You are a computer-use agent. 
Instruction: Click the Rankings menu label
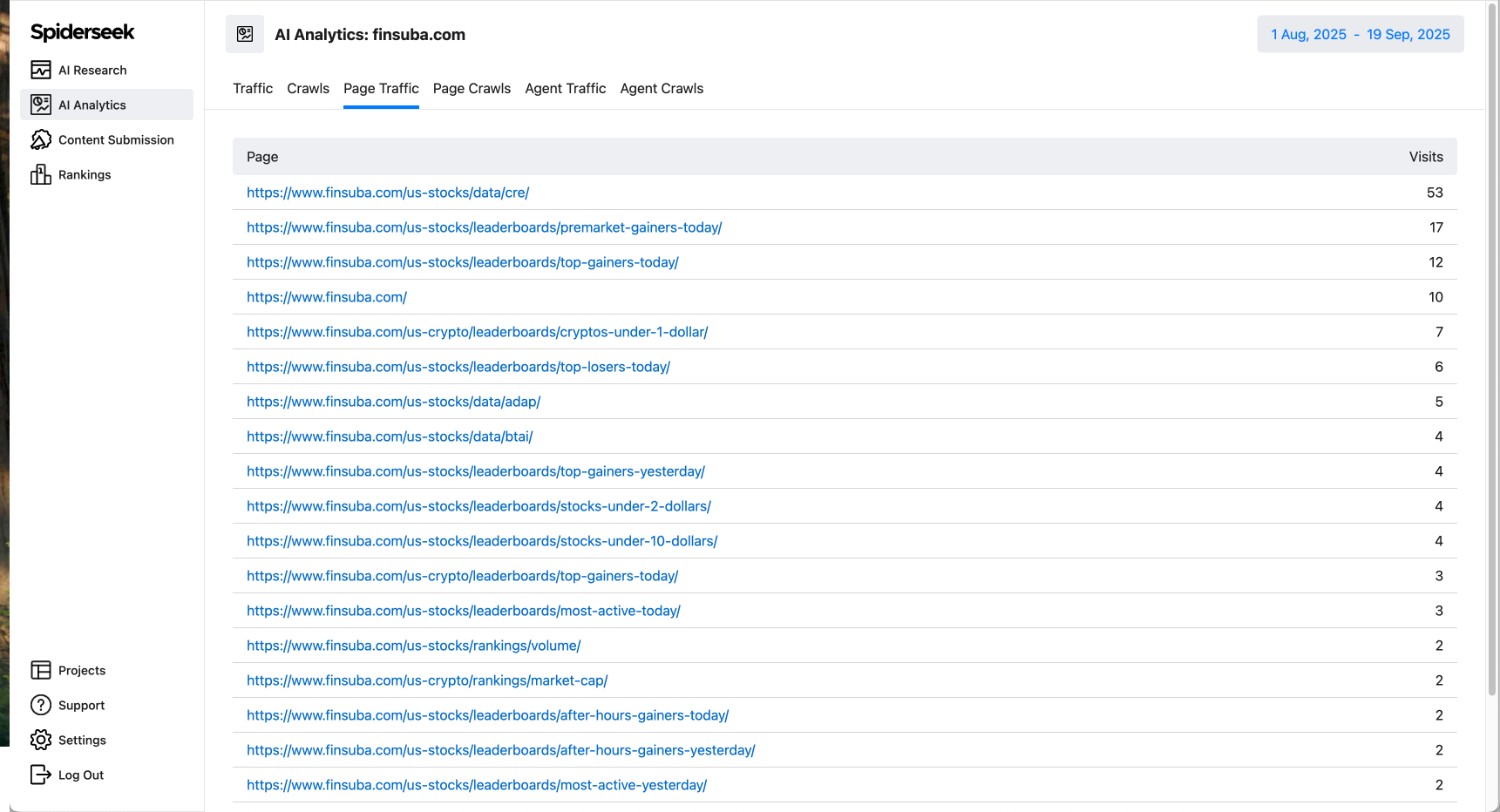85,174
